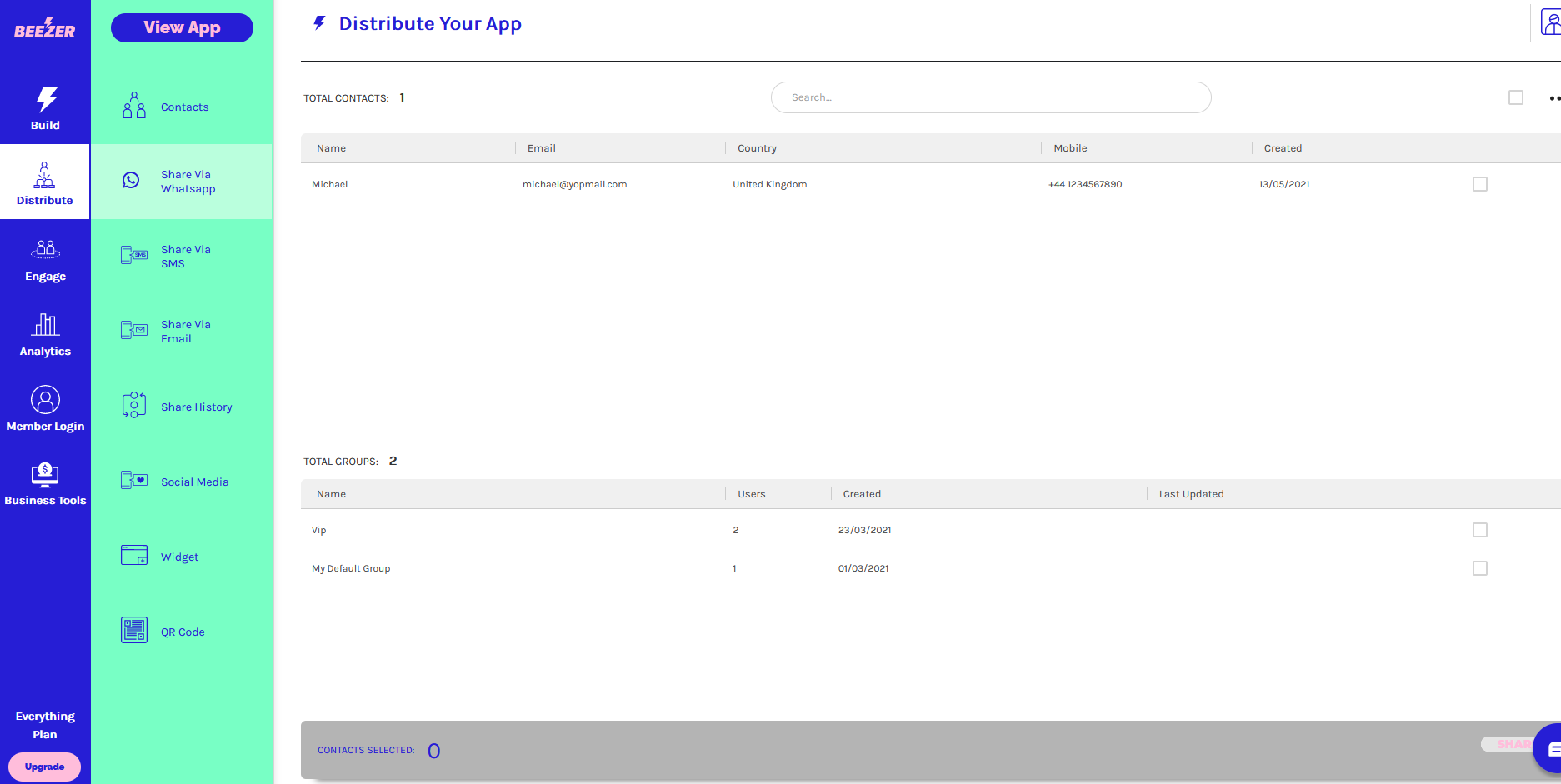
Task: Click the mobile number +44 1234567890
Action: tap(1084, 184)
